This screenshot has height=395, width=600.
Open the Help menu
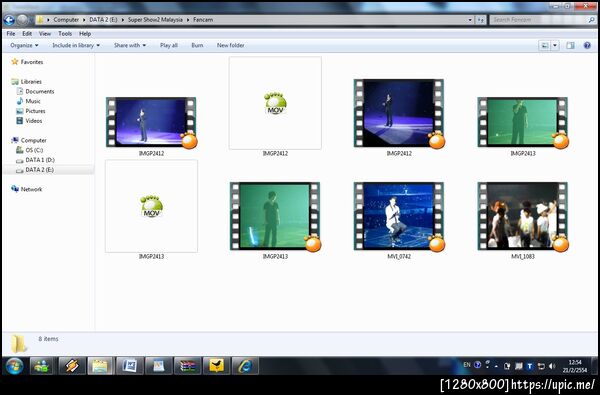(x=85, y=34)
